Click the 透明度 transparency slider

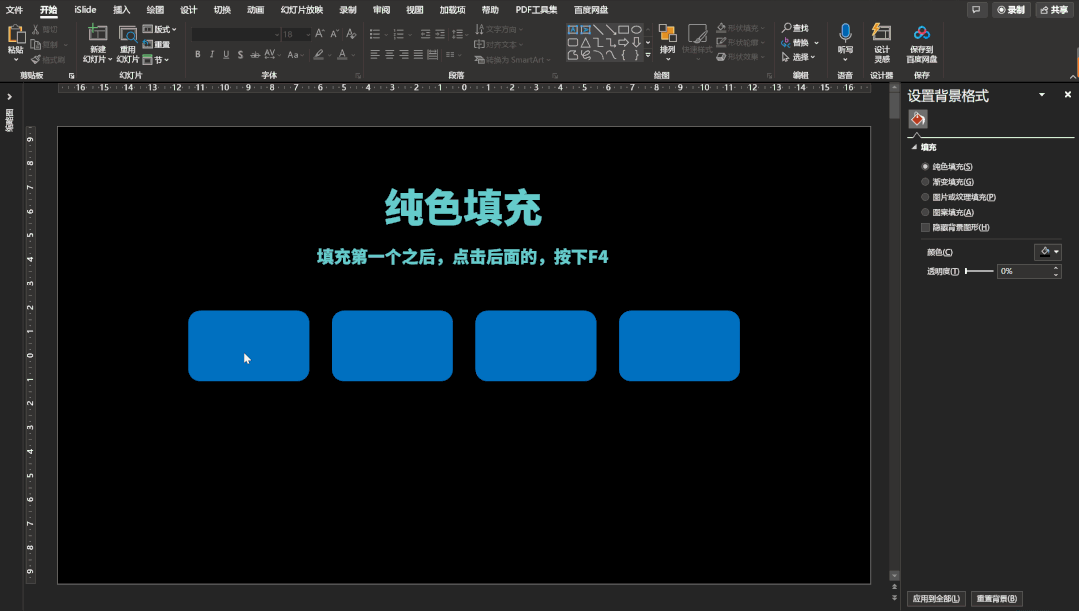click(979, 271)
